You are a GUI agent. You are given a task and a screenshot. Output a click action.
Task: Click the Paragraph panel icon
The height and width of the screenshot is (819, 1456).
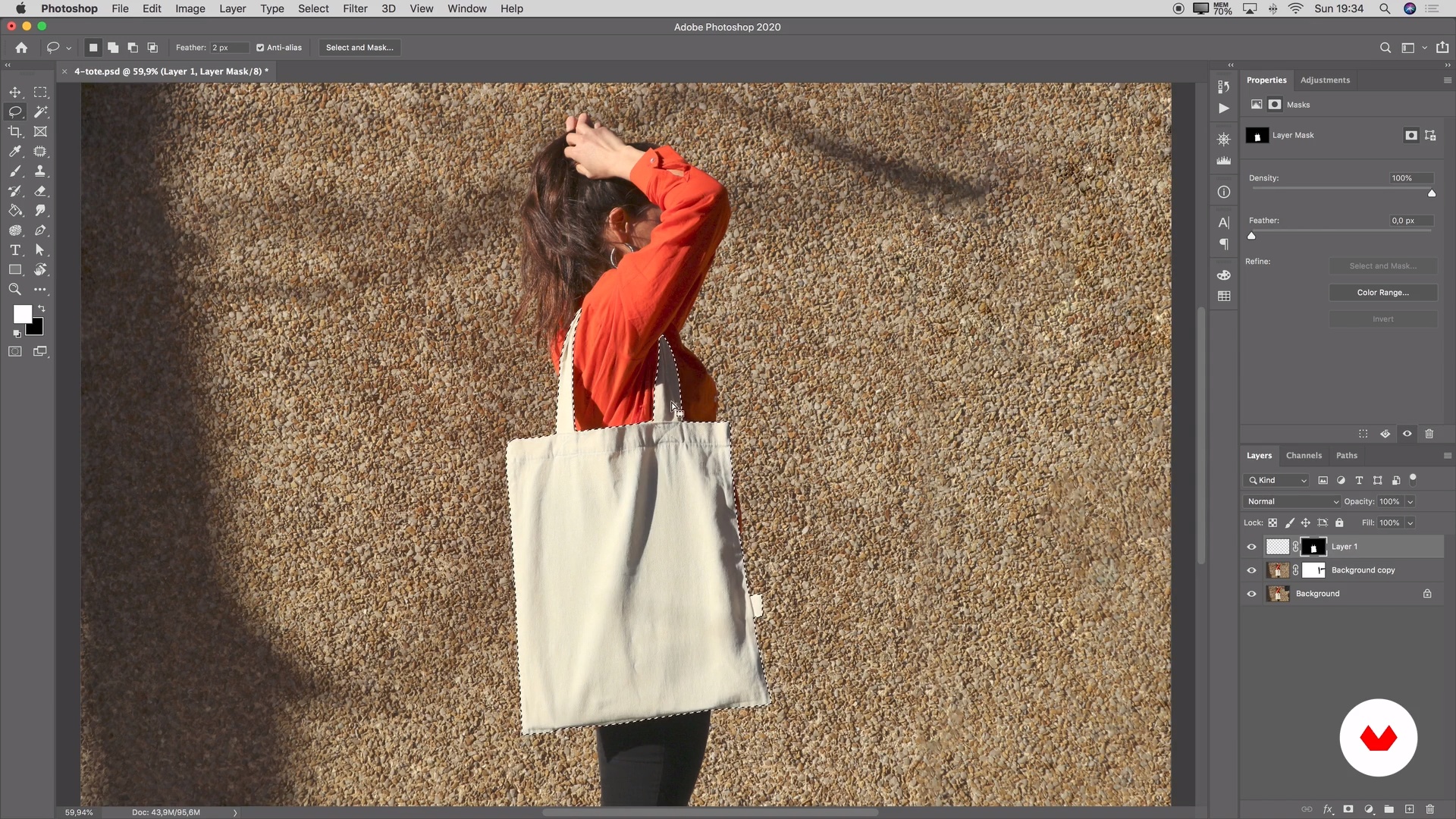pyautogui.click(x=1223, y=244)
